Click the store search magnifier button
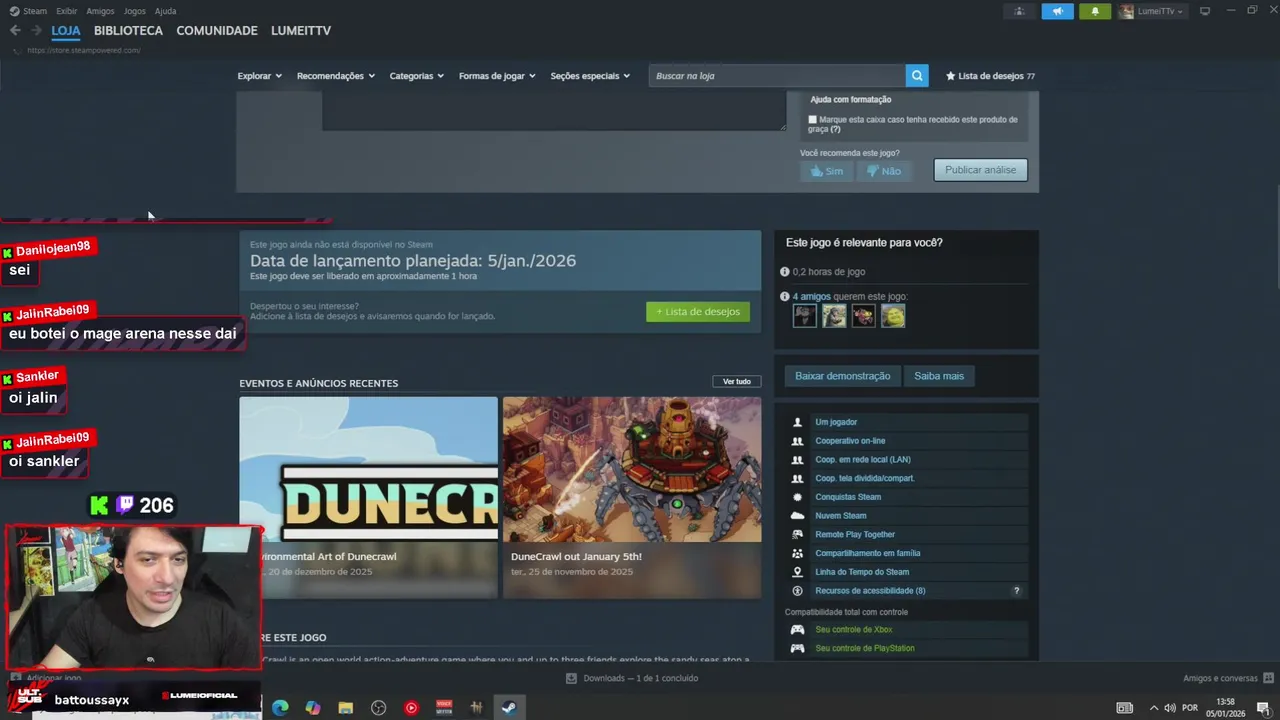This screenshot has width=1280, height=720. (917, 76)
